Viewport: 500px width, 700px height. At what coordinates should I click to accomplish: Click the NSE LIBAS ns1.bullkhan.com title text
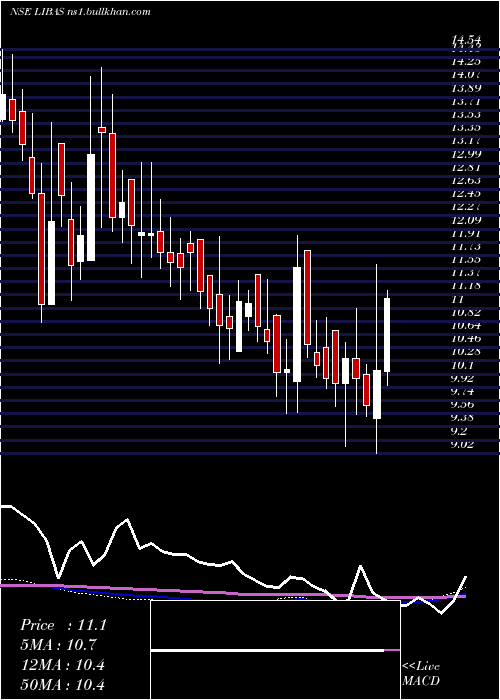(x=80, y=12)
